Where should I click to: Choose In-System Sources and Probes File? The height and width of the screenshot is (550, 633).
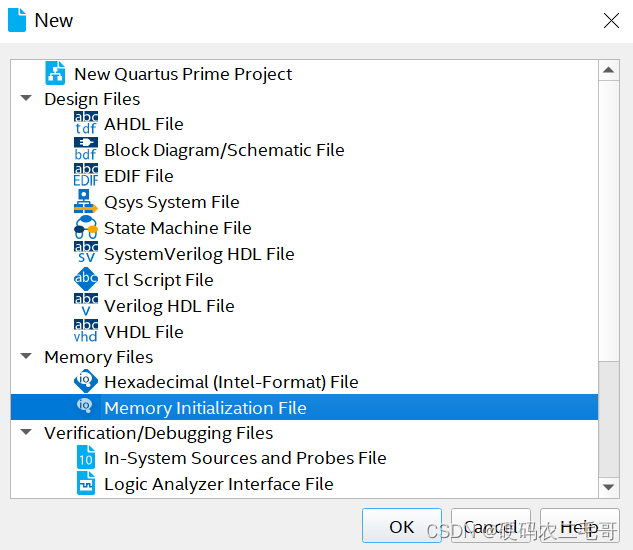tap(245, 458)
